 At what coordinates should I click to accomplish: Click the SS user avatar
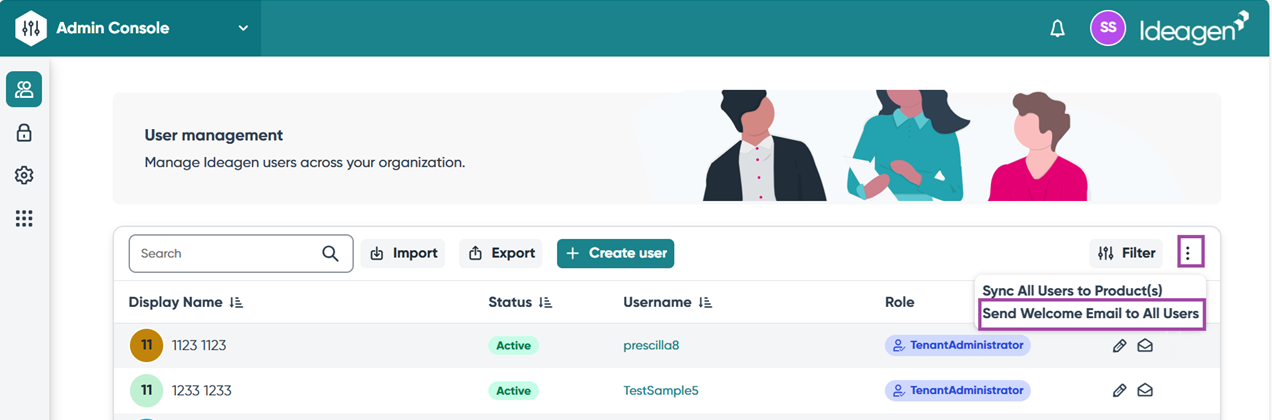point(1107,28)
